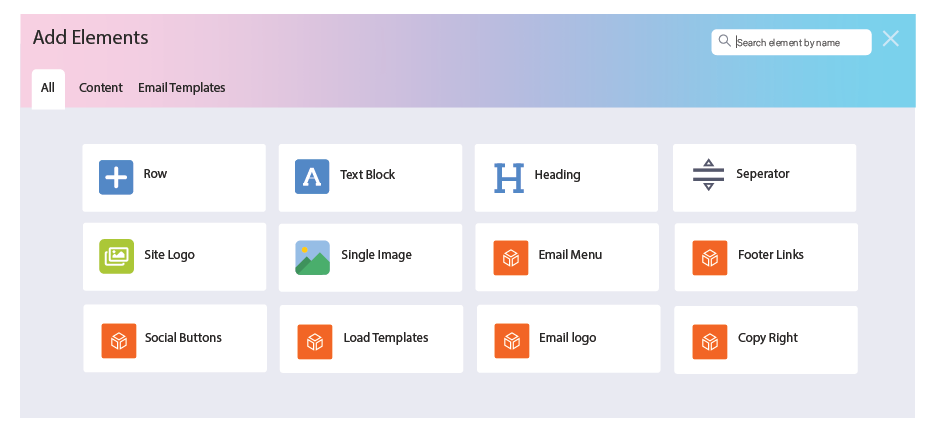This screenshot has height=434, width=934.
Task: Switch to the Email Templates tab
Action: click(x=182, y=88)
